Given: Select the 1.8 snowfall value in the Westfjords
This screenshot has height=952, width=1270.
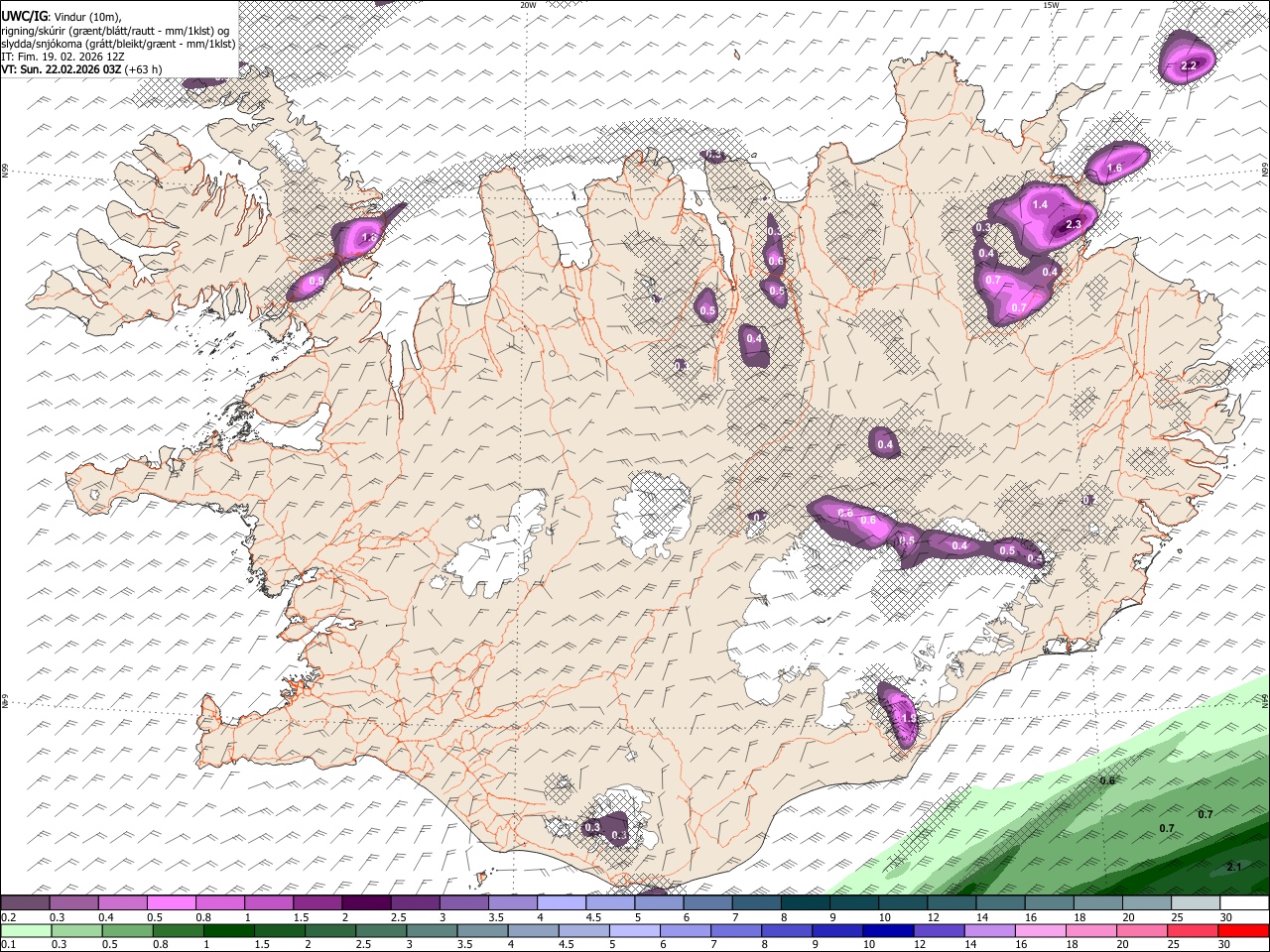Looking at the screenshot, I should (x=369, y=238).
